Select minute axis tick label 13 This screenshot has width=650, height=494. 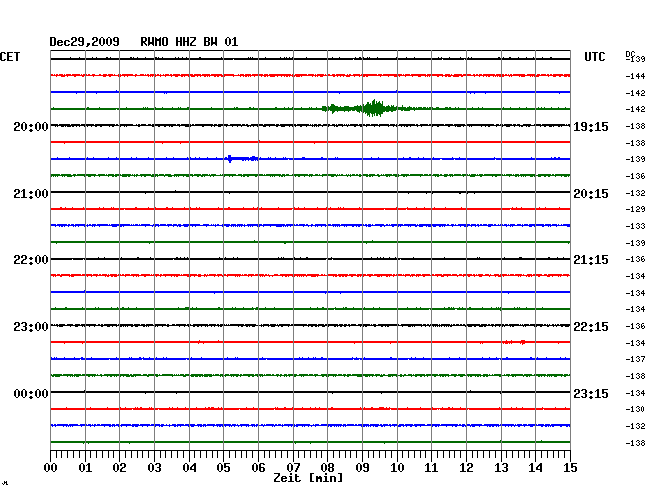[x=501, y=467]
